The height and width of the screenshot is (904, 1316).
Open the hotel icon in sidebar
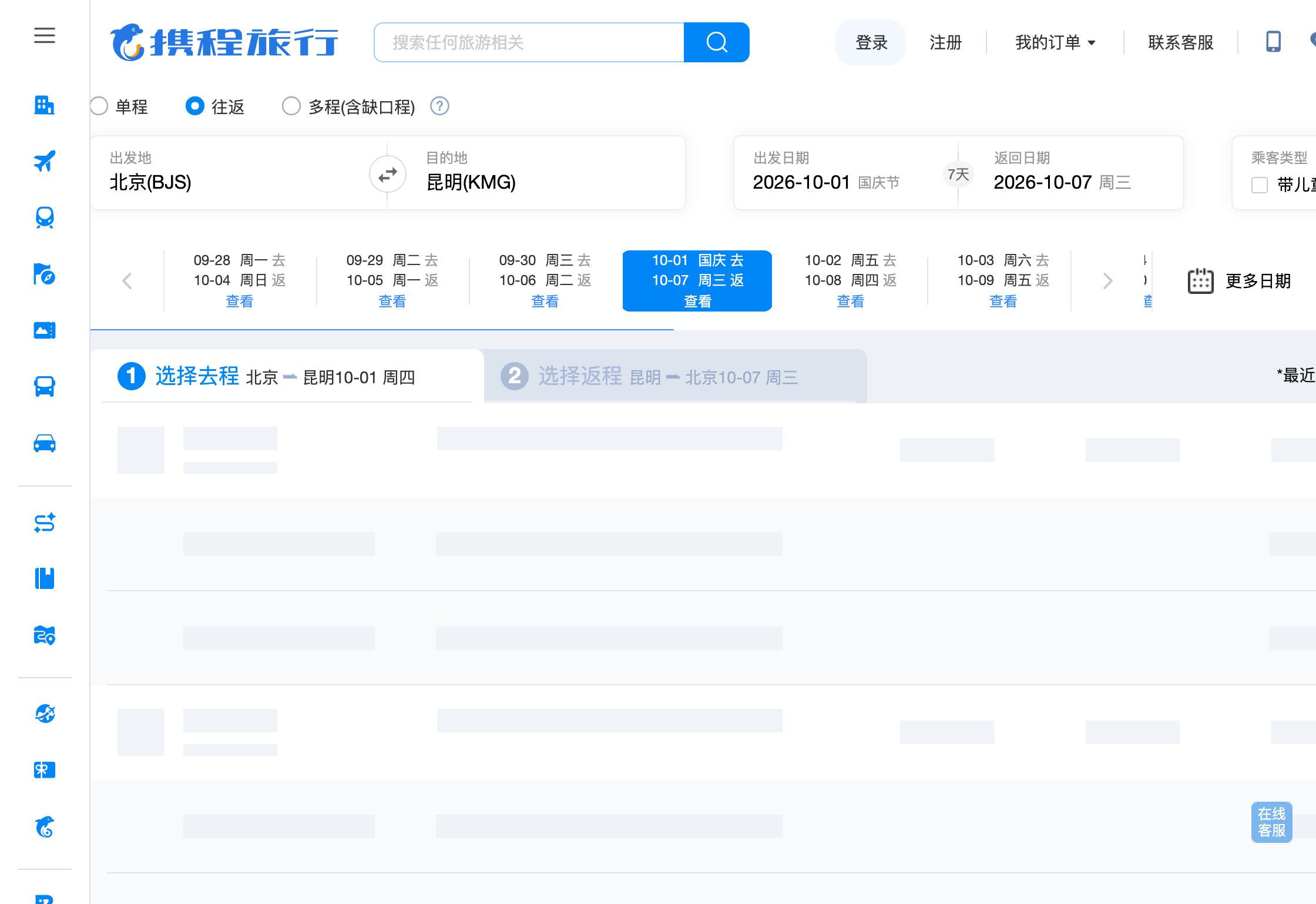pyautogui.click(x=45, y=105)
